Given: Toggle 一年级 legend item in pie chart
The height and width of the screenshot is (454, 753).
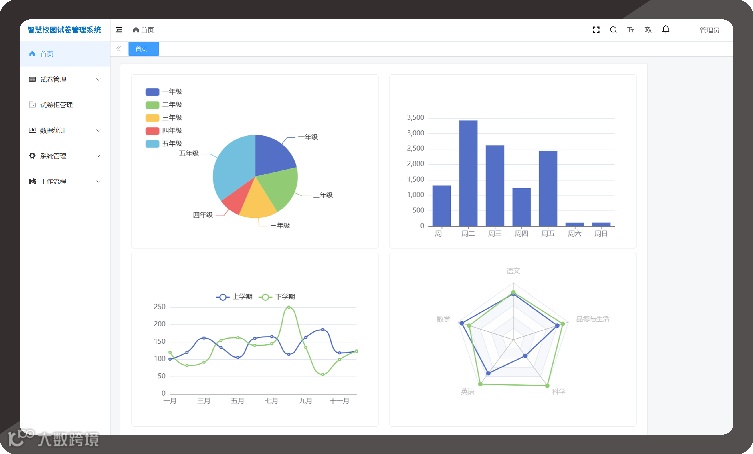Looking at the screenshot, I should (x=164, y=92).
